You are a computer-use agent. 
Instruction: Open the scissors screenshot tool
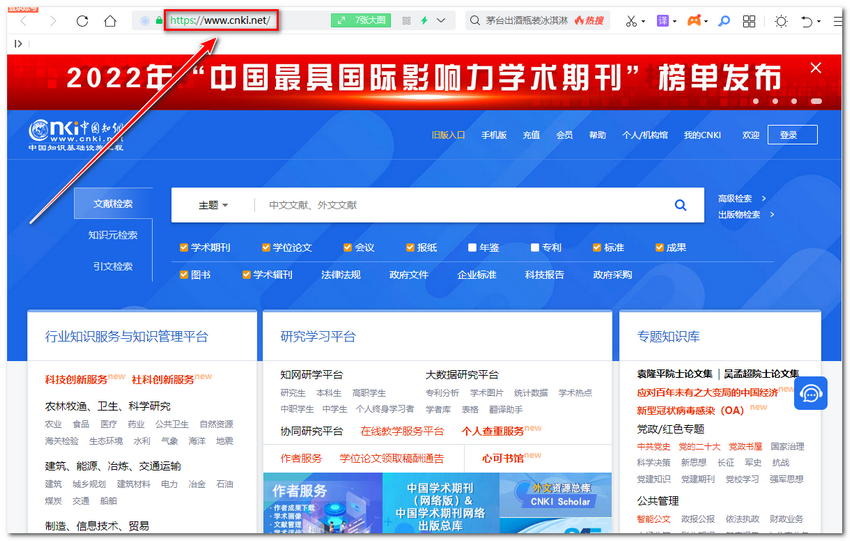click(x=631, y=21)
